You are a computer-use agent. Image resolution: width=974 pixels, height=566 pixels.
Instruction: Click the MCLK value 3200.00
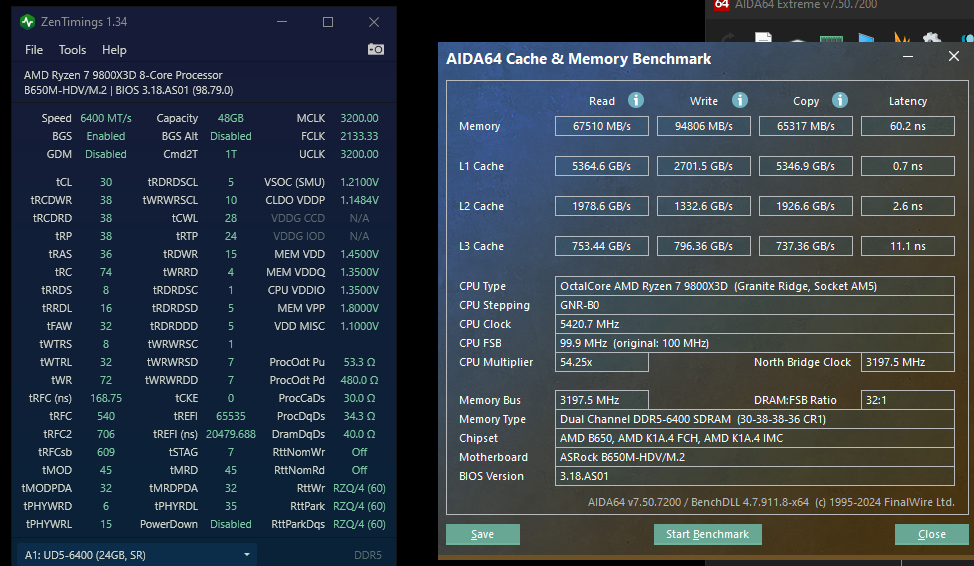[x=359, y=118]
